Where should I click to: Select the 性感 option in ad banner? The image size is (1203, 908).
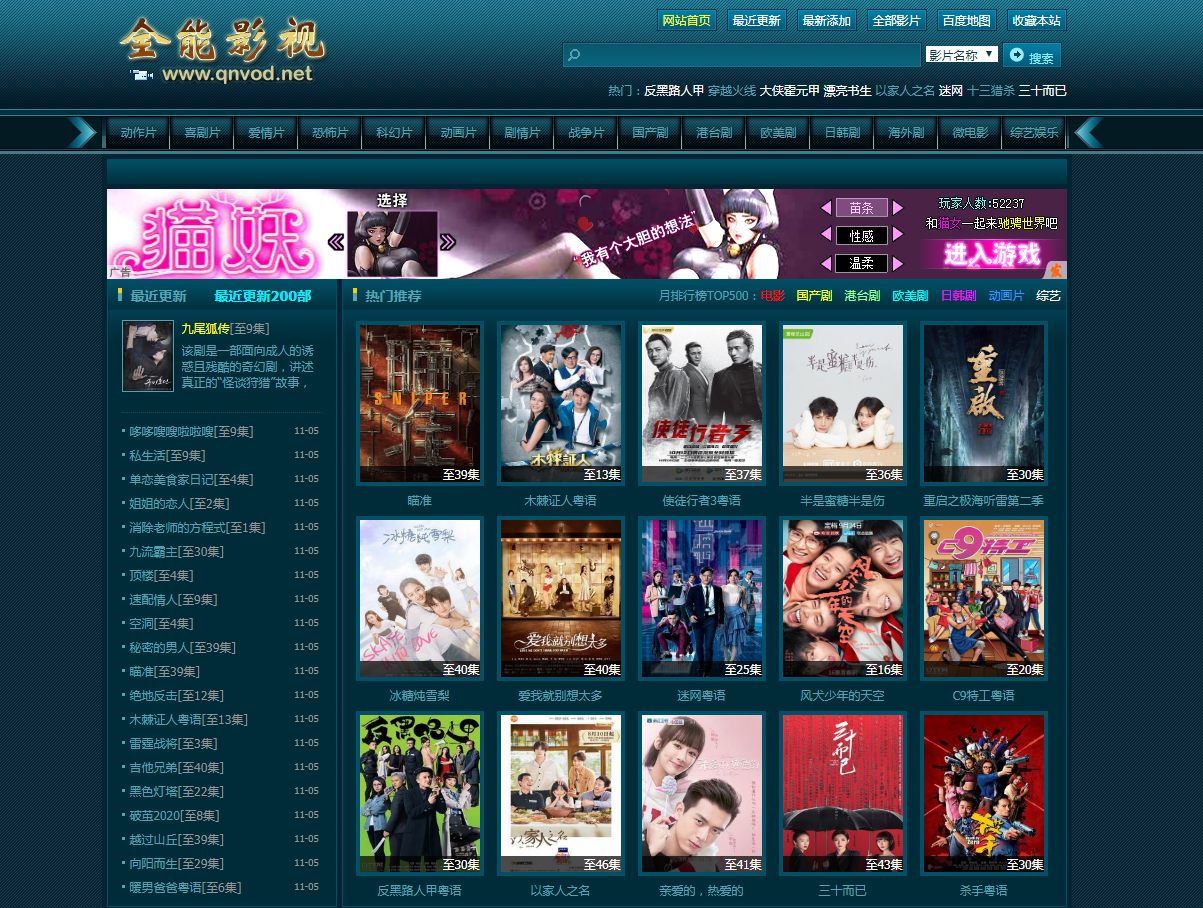[x=861, y=236]
